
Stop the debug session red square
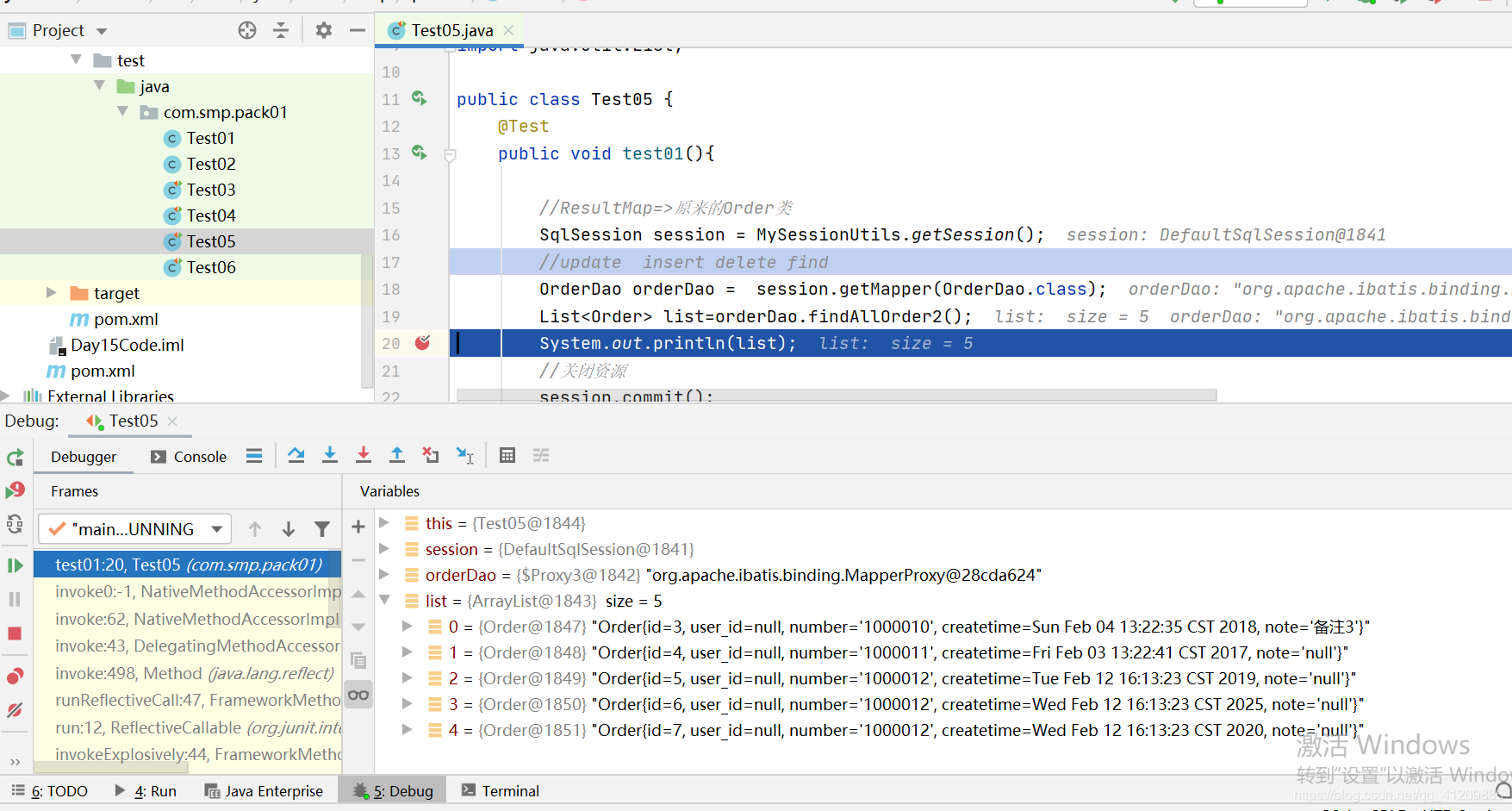(15, 633)
